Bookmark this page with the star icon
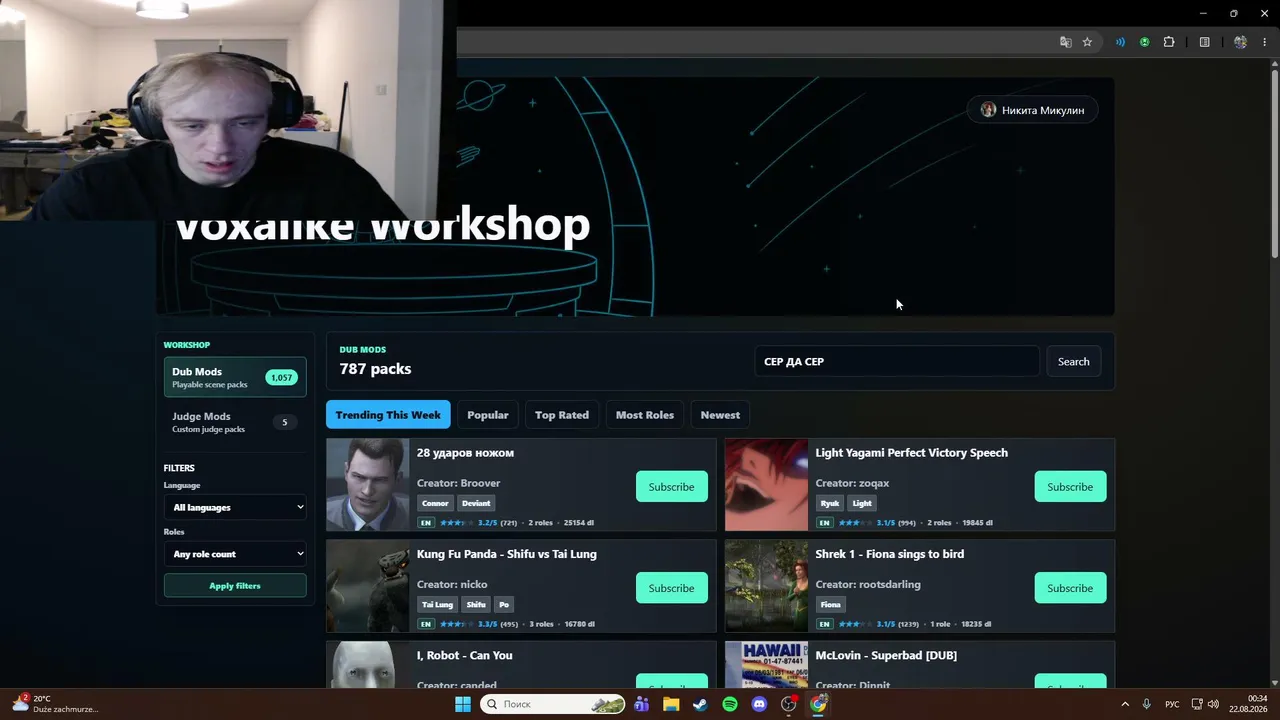Image resolution: width=1280 pixels, height=720 pixels. coord(1087,42)
